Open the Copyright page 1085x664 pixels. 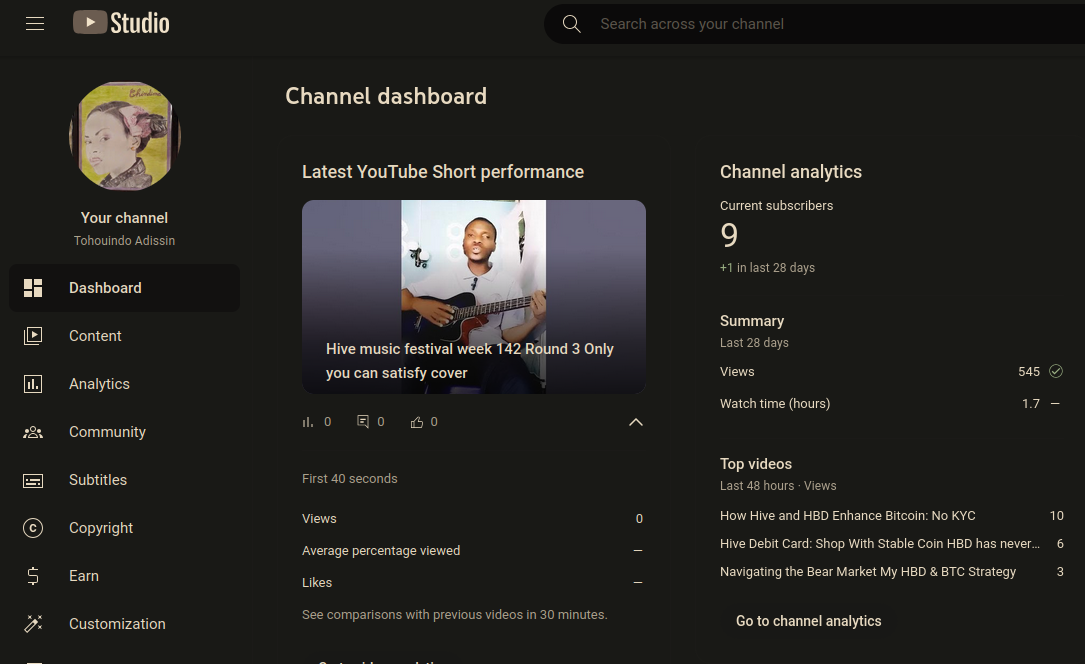point(125,528)
